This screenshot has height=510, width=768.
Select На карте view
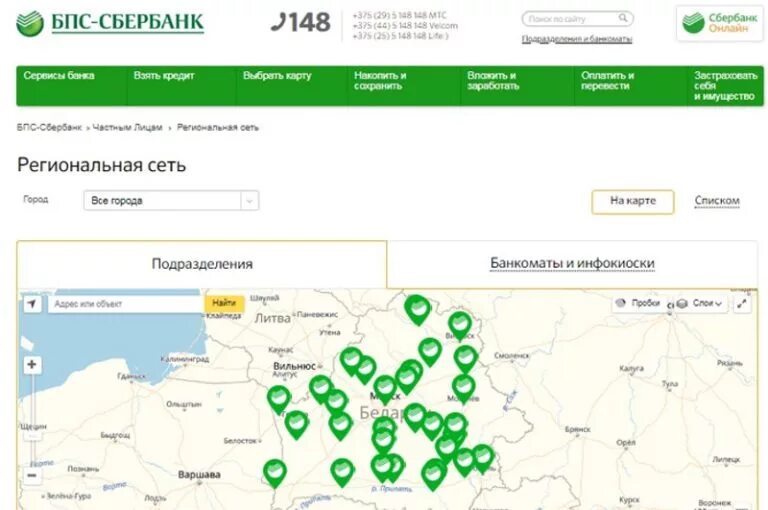click(633, 202)
